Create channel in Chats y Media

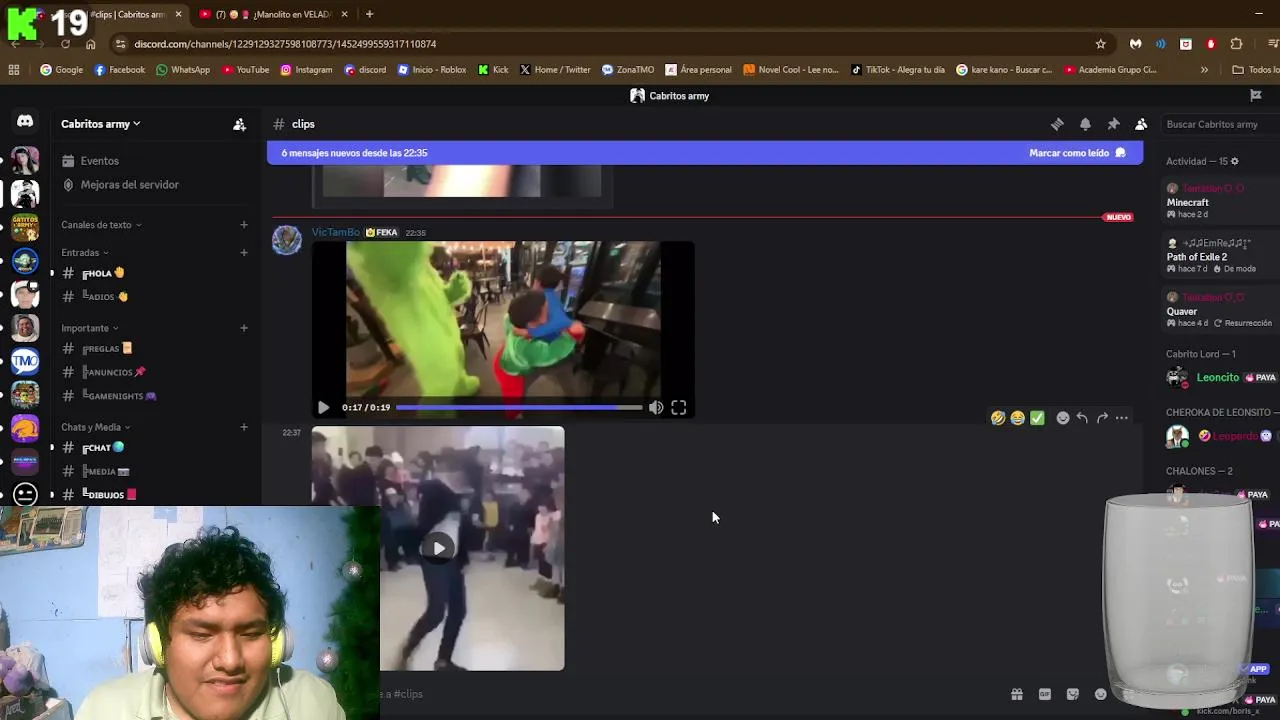[x=243, y=427]
